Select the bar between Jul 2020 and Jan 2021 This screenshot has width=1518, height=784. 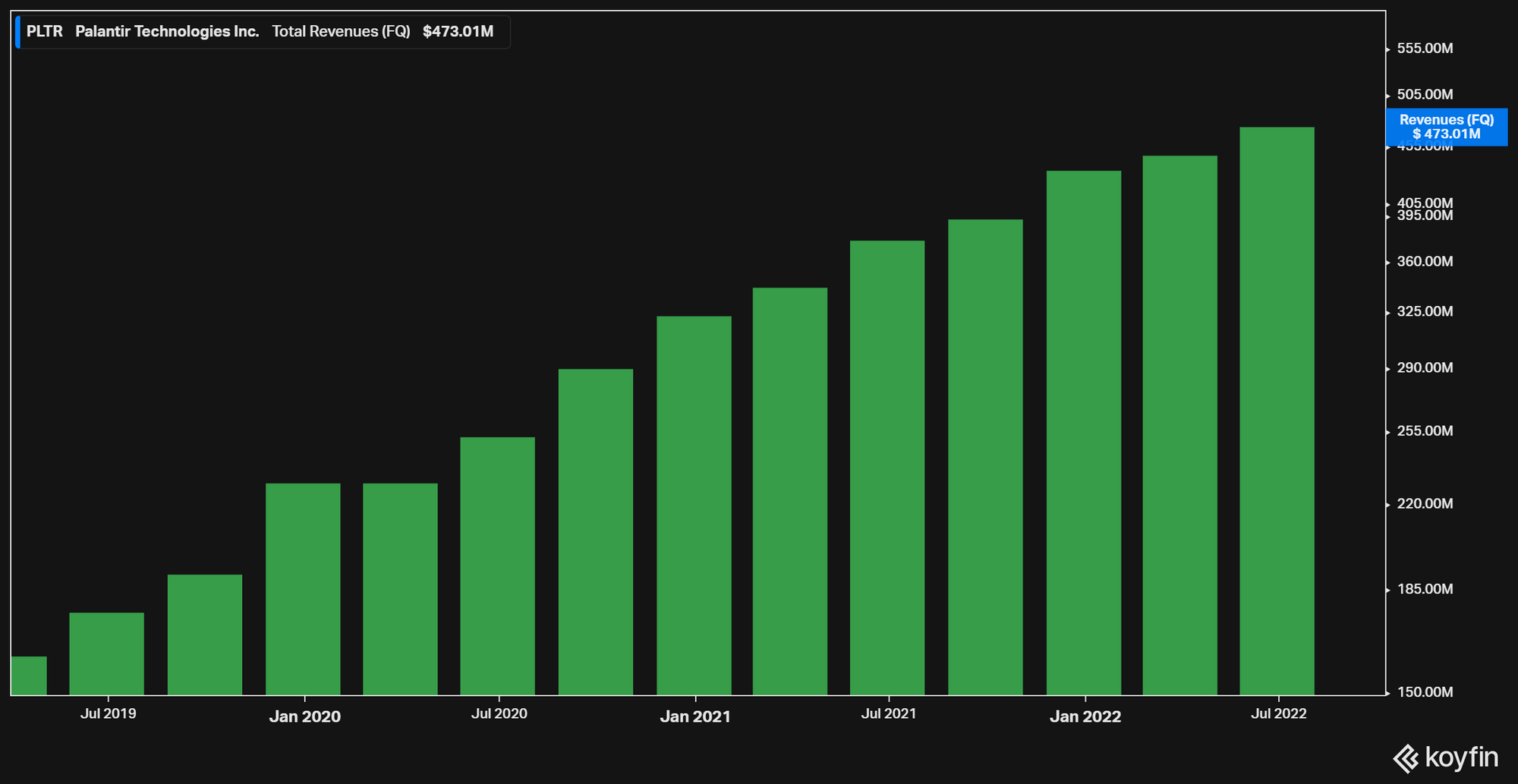click(596, 532)
